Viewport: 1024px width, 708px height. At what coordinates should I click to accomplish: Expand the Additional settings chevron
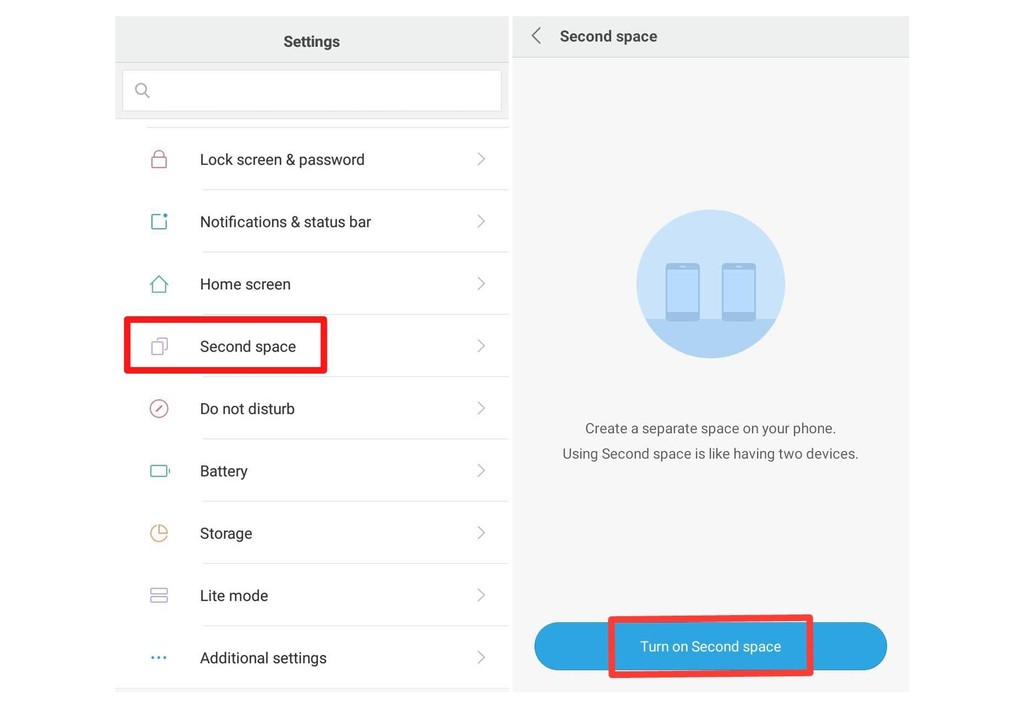[x=481, y=658]
